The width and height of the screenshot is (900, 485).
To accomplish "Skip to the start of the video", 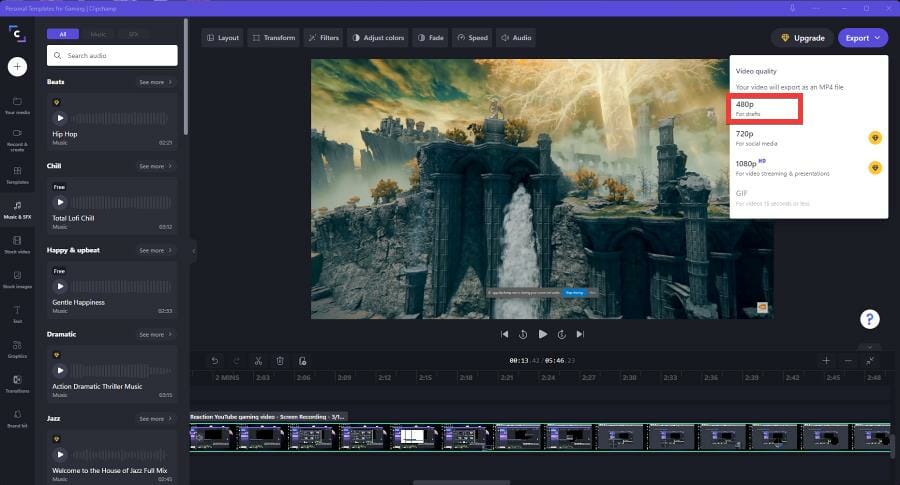I will point(504,334).
